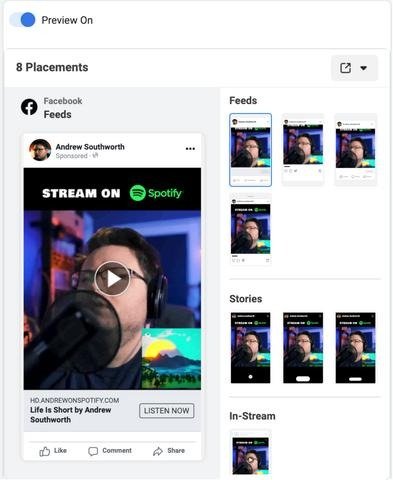The width and height of the screenshot is (393, 480).
Task: Click the In-Stream section heading
Action: pos(252,416)
